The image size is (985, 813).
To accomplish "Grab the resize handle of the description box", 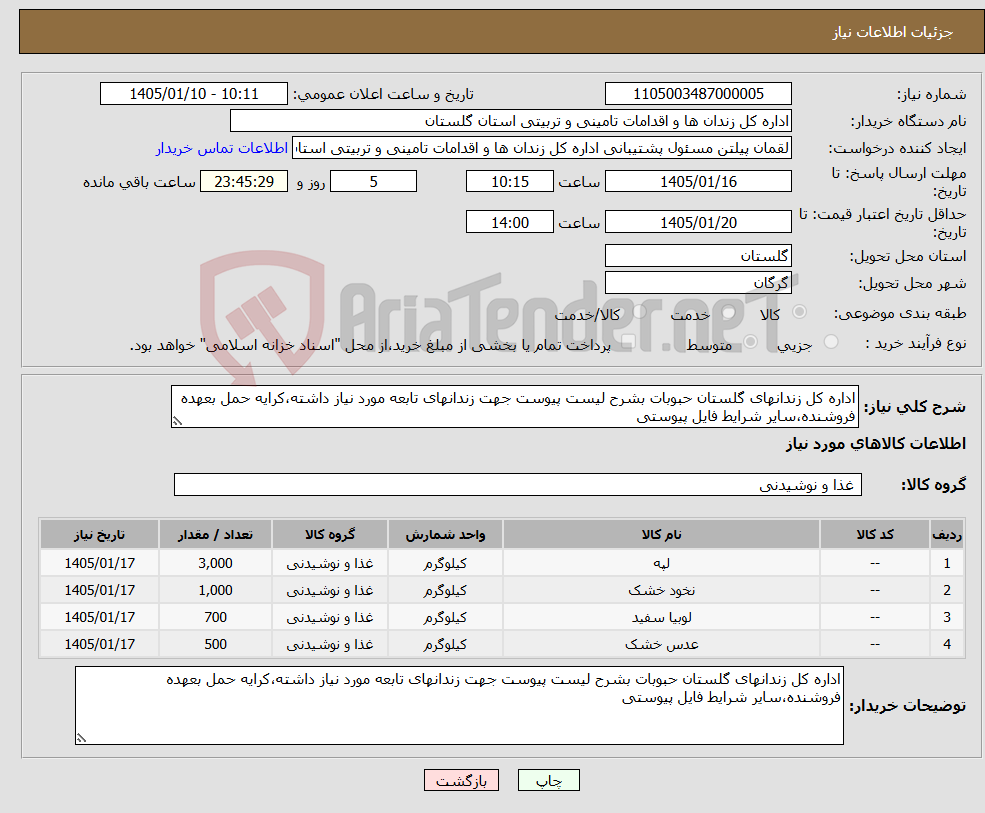I will [177, 421].
